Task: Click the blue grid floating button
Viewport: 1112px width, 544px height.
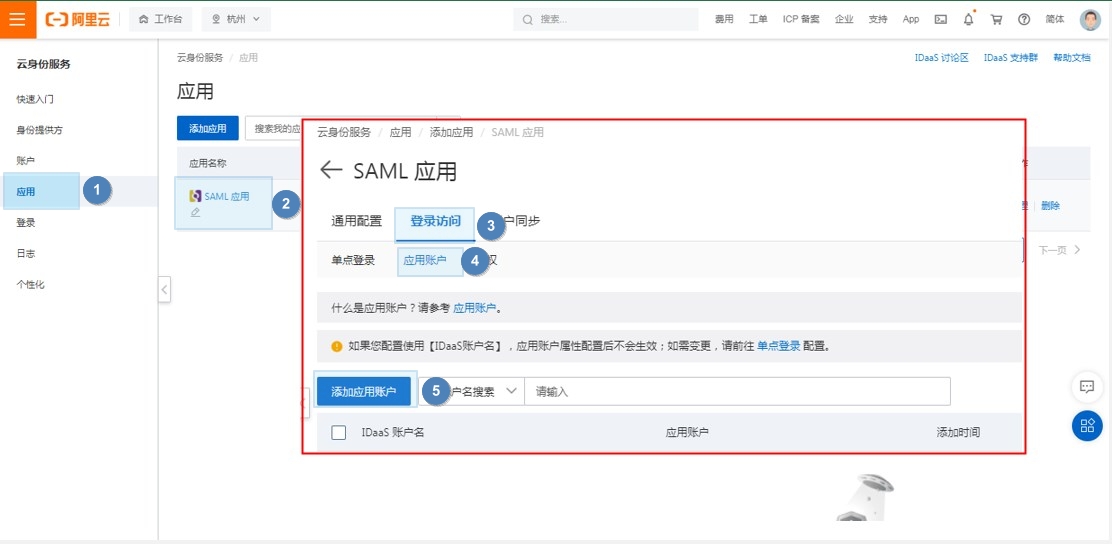Action: point(1087,426)
